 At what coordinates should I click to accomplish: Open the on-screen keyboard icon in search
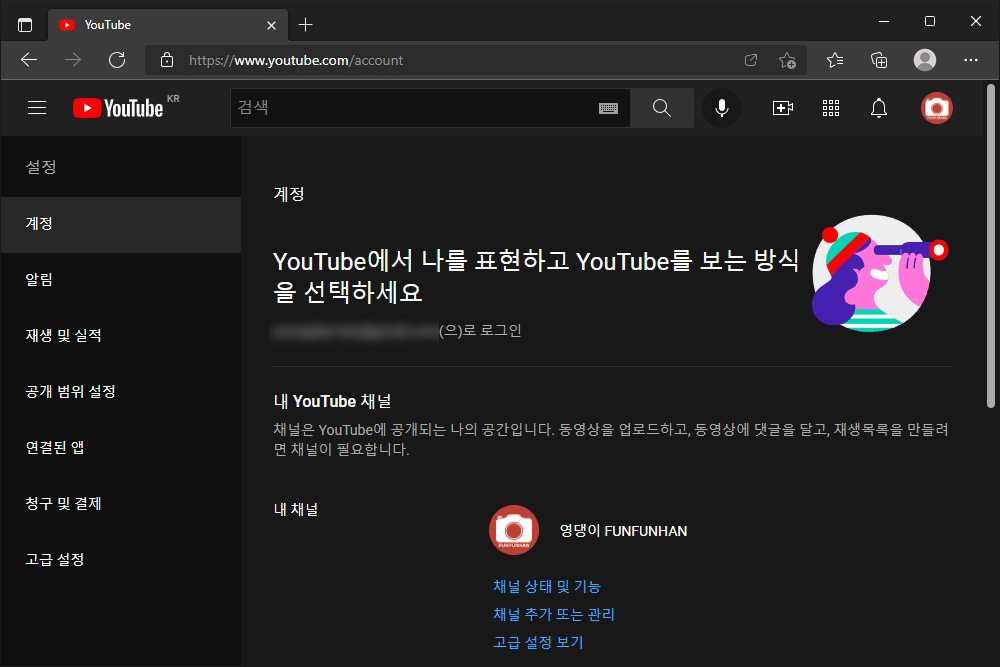608,108
